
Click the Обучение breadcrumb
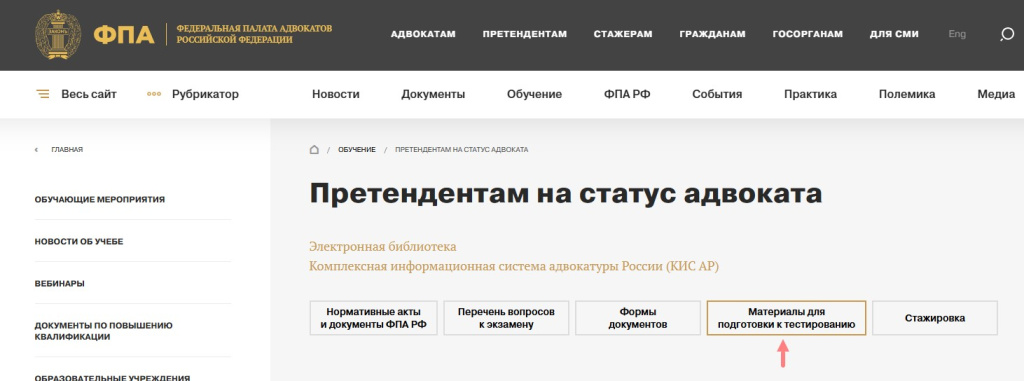(x=357, y=150)
